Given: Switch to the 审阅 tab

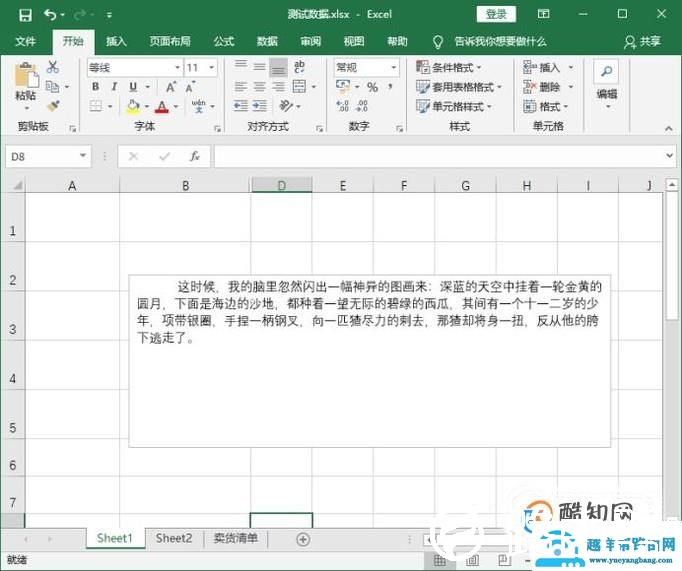Looking at the screenshot, I should click(311, 41).
